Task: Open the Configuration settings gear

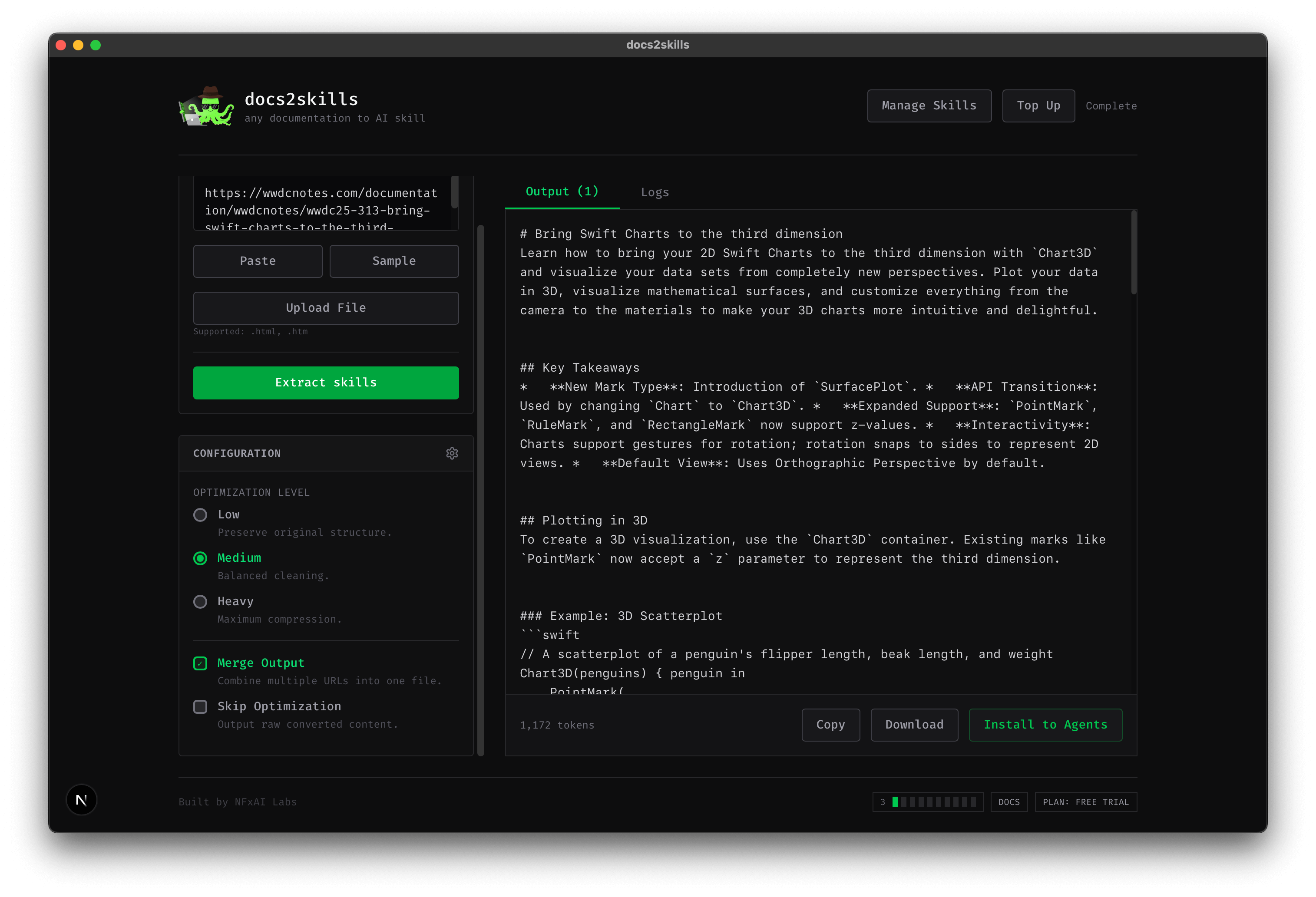Action: point(452,453)
